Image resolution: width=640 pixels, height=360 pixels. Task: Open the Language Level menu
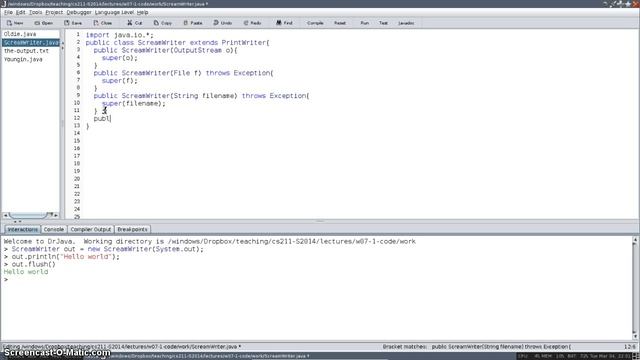[x=114, y=12]
